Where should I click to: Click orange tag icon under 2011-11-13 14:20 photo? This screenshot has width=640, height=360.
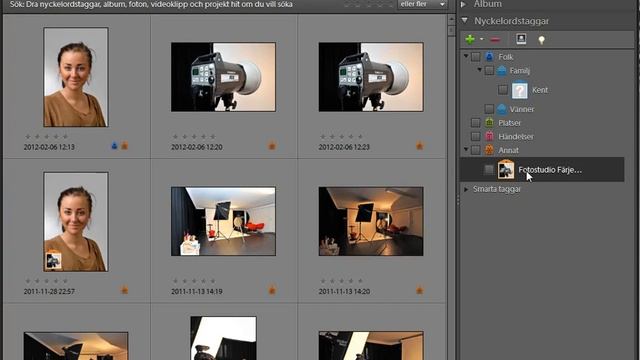420,290
